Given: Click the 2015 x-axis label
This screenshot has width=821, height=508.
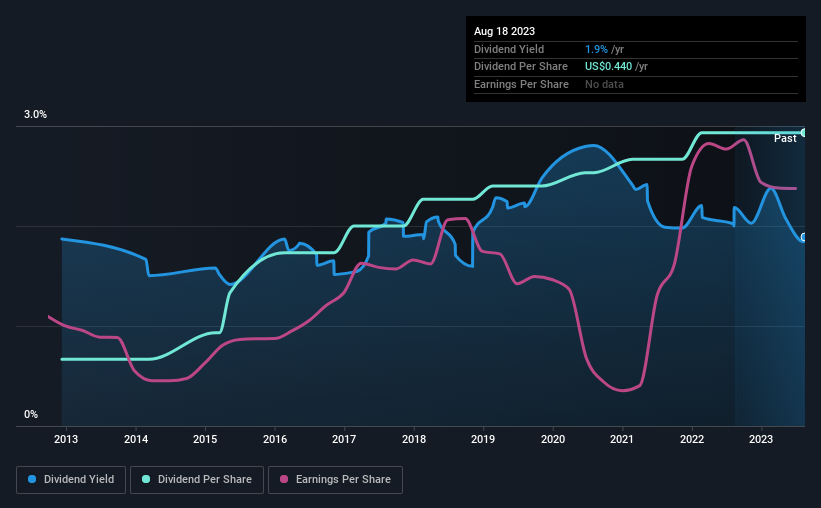Looking at the screenshot, I should [205, 439].
